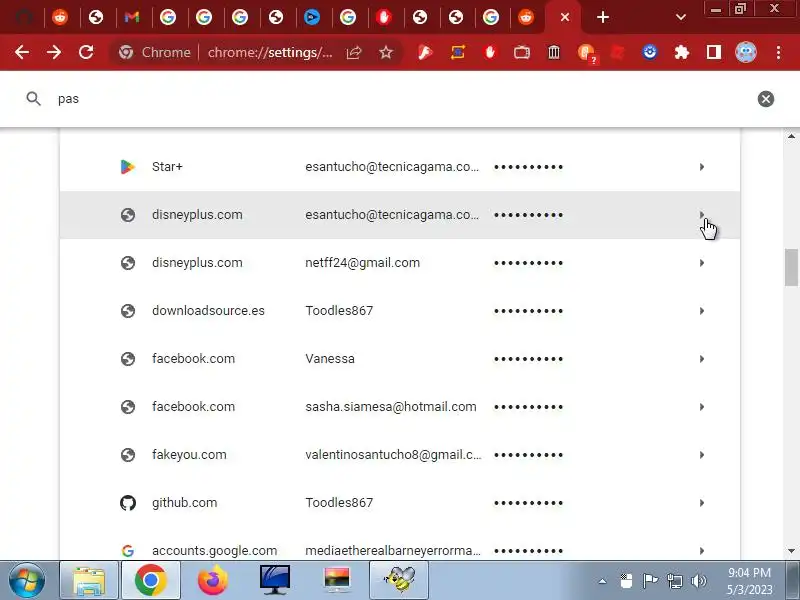Click the Star+ Google Play icon
Viewport: 800px width, 600px height.
(128, 167)
